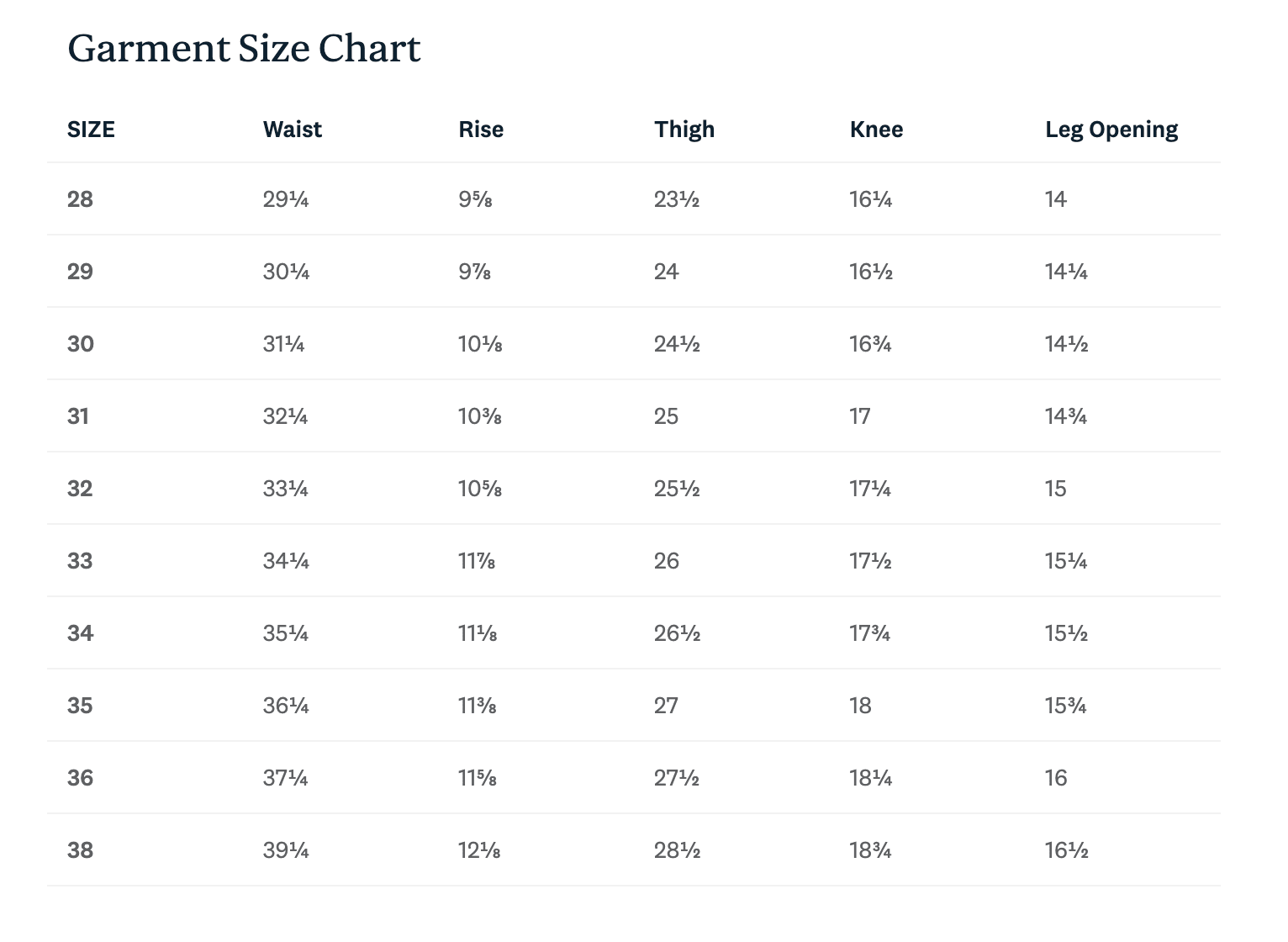Select size 34 row label
Viewport: 1288px width, 942px height.
(81, 633)
